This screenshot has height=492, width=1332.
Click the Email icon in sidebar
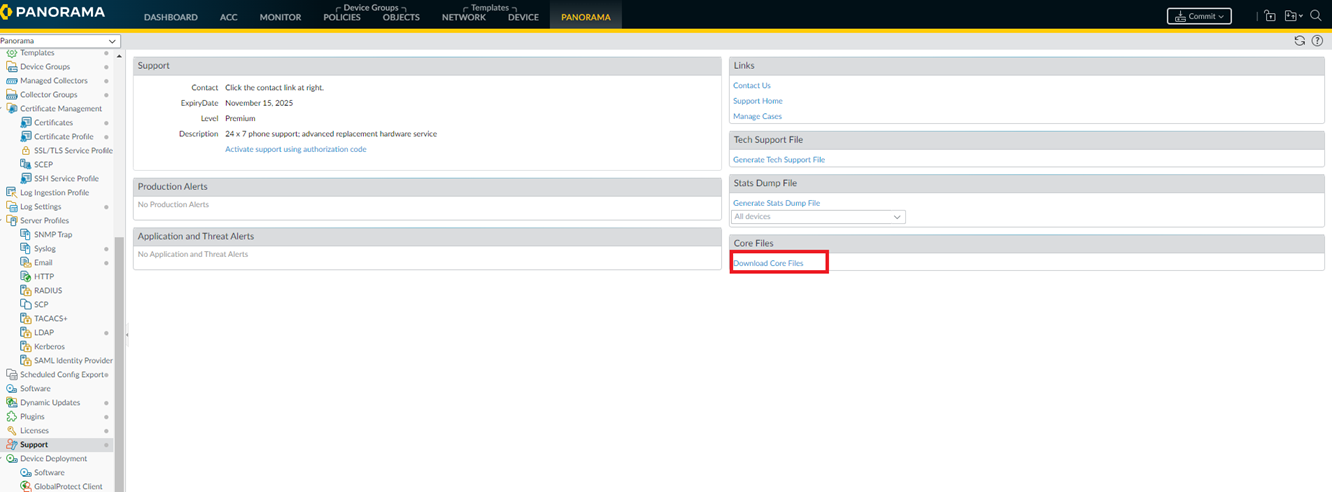pyautogui.click(x=26, y=263)
